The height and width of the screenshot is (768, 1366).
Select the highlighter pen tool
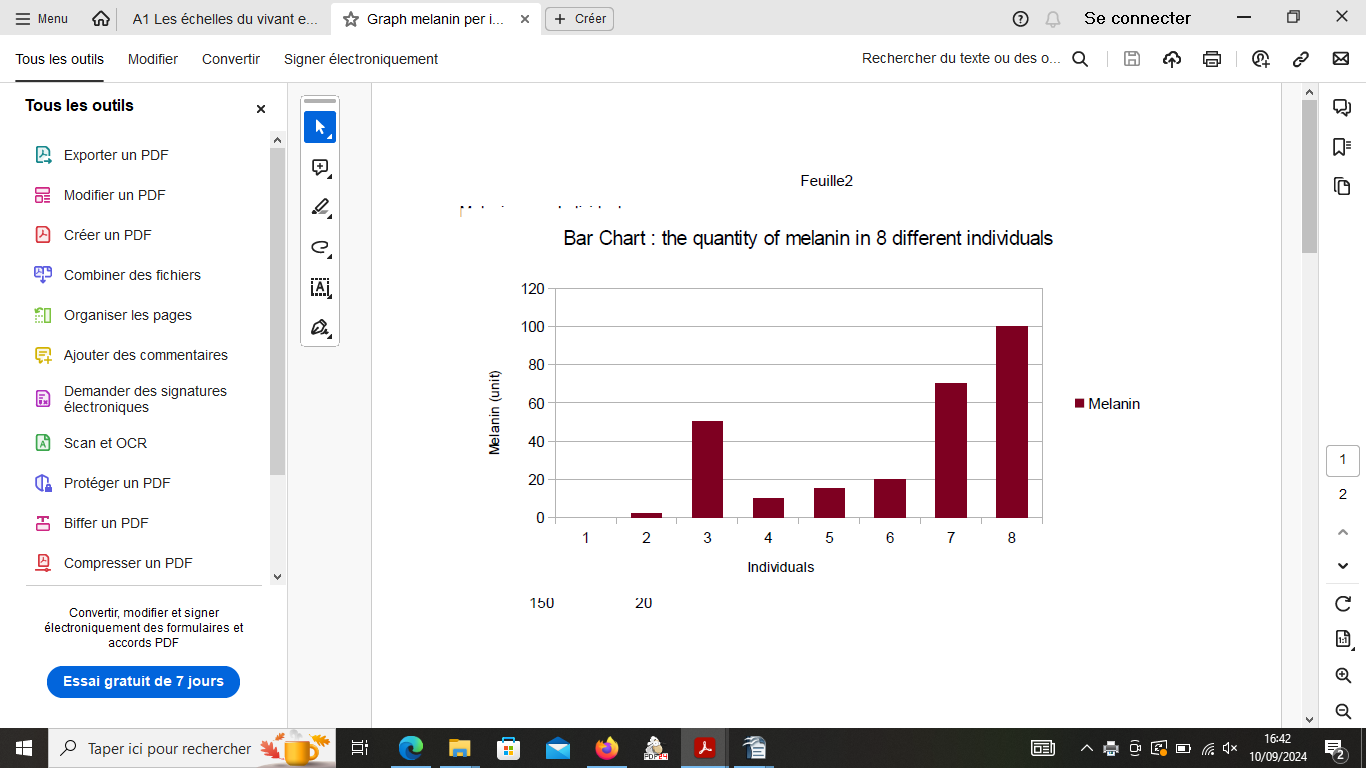(x=320, y=208)
